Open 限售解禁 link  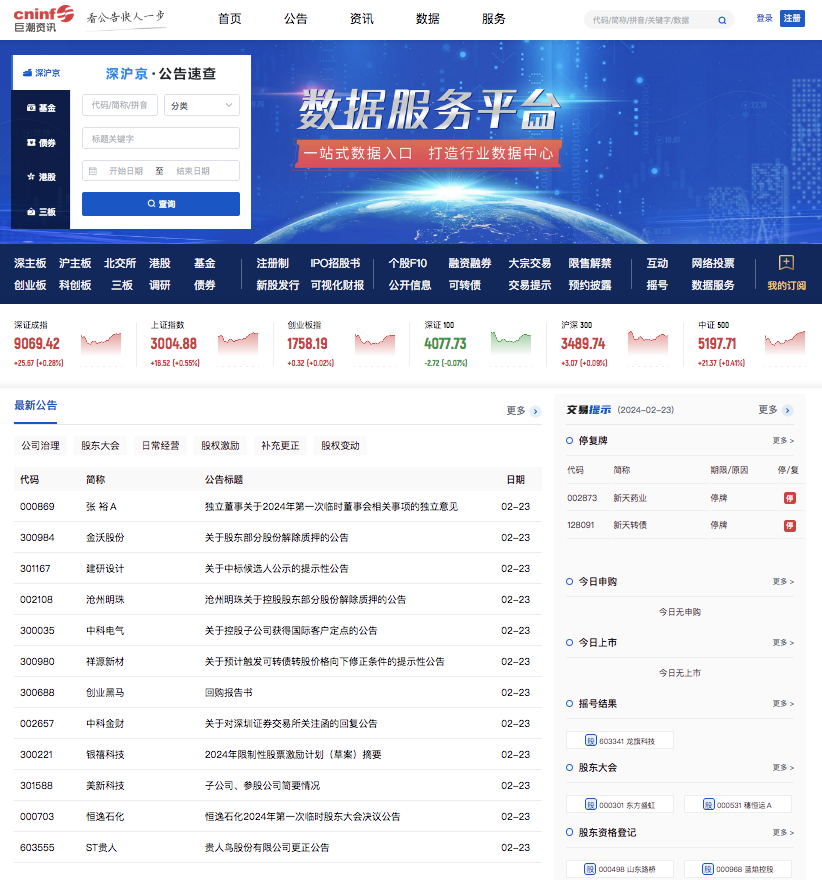point(590,263)
